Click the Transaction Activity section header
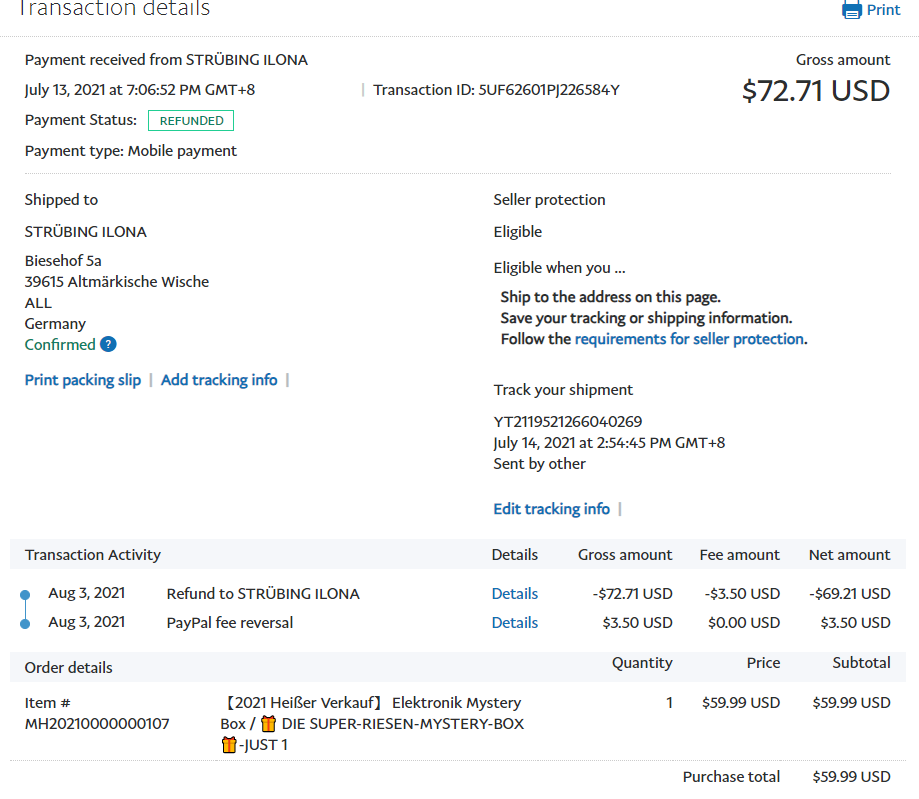This screenshot has width=919, height=799. pyautogui.click(x=93, y=555)
